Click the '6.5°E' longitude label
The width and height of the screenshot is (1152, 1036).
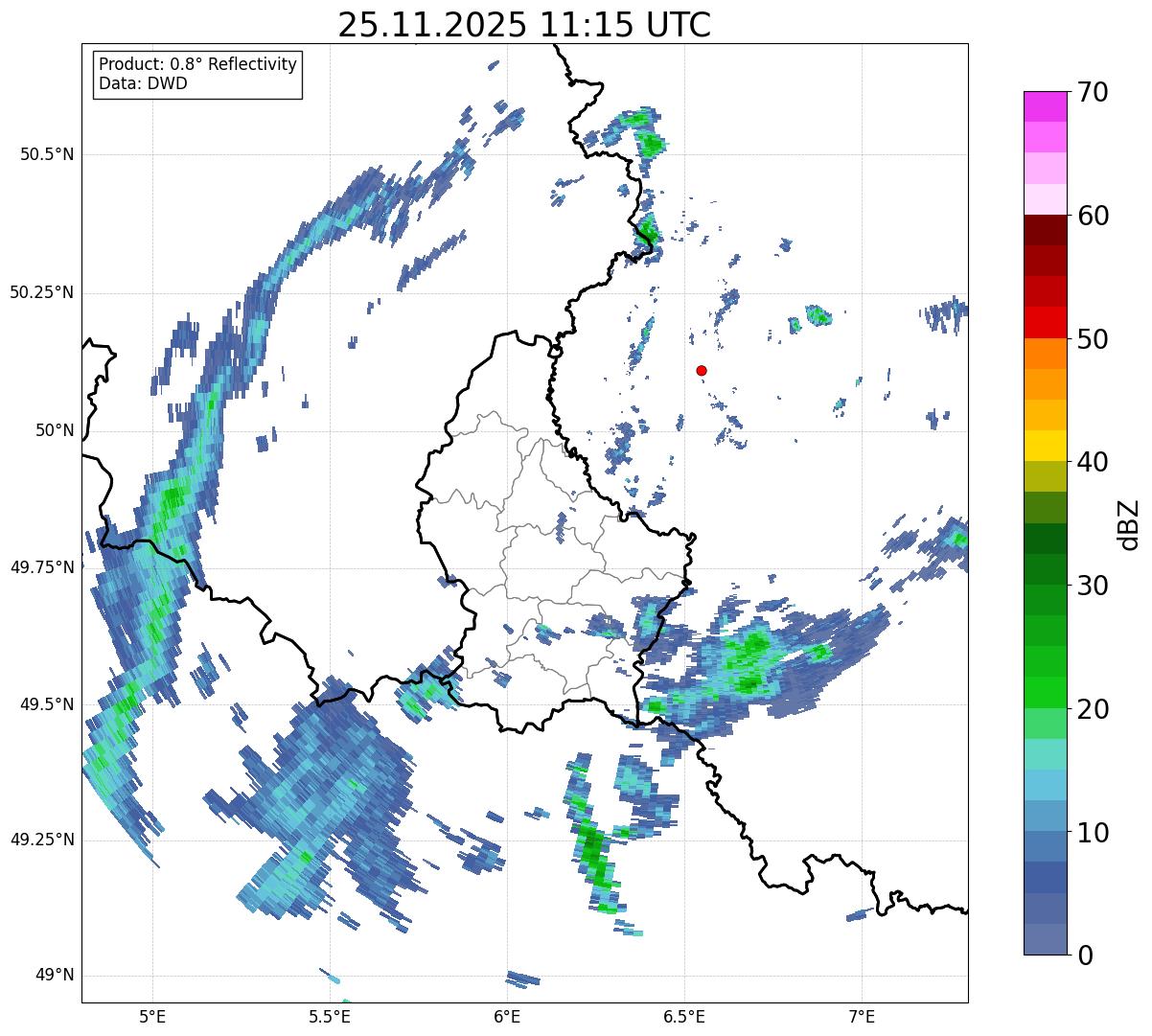pyautogui.click(x=685, y=1017)
